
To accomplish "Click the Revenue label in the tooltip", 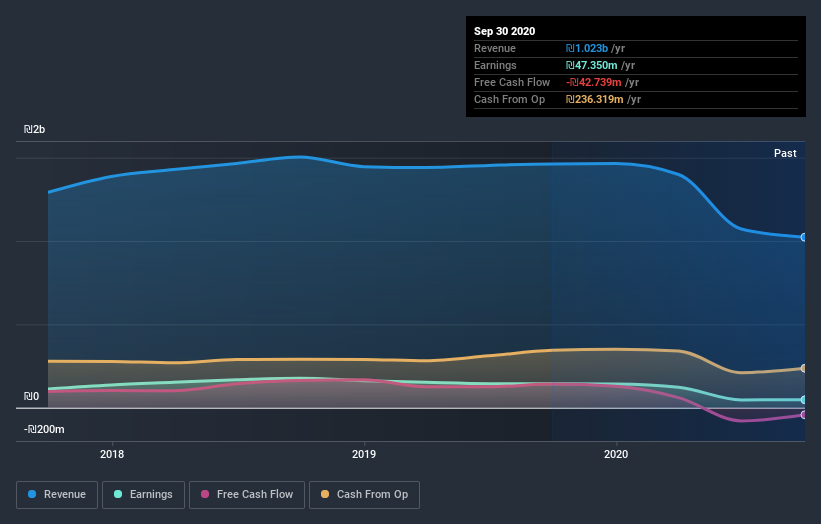I will [495, 48].
